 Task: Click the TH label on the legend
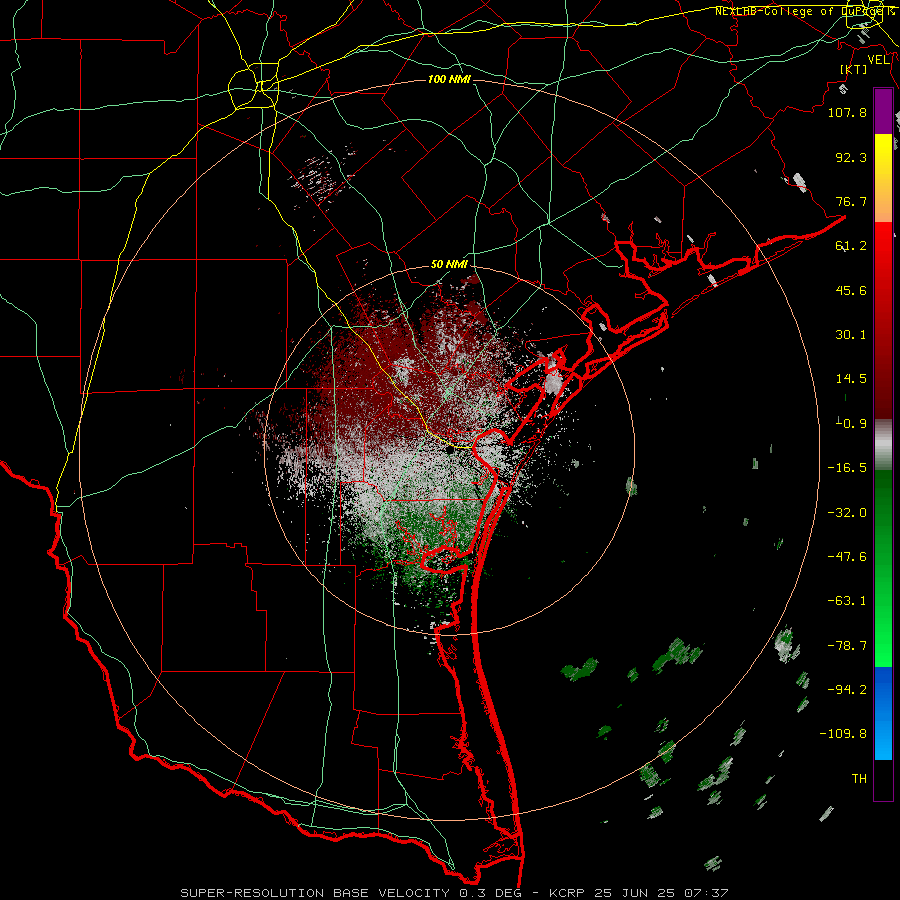859,779
